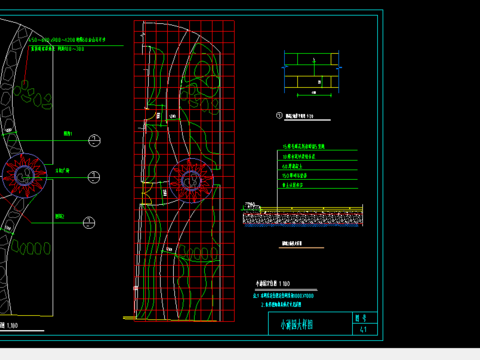Select the second cyan note line

point(281,304)
